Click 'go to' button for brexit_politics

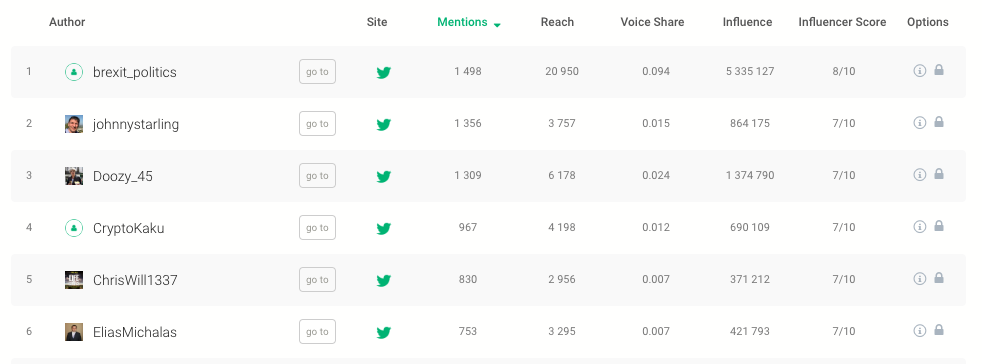click(x=318, y=71)
